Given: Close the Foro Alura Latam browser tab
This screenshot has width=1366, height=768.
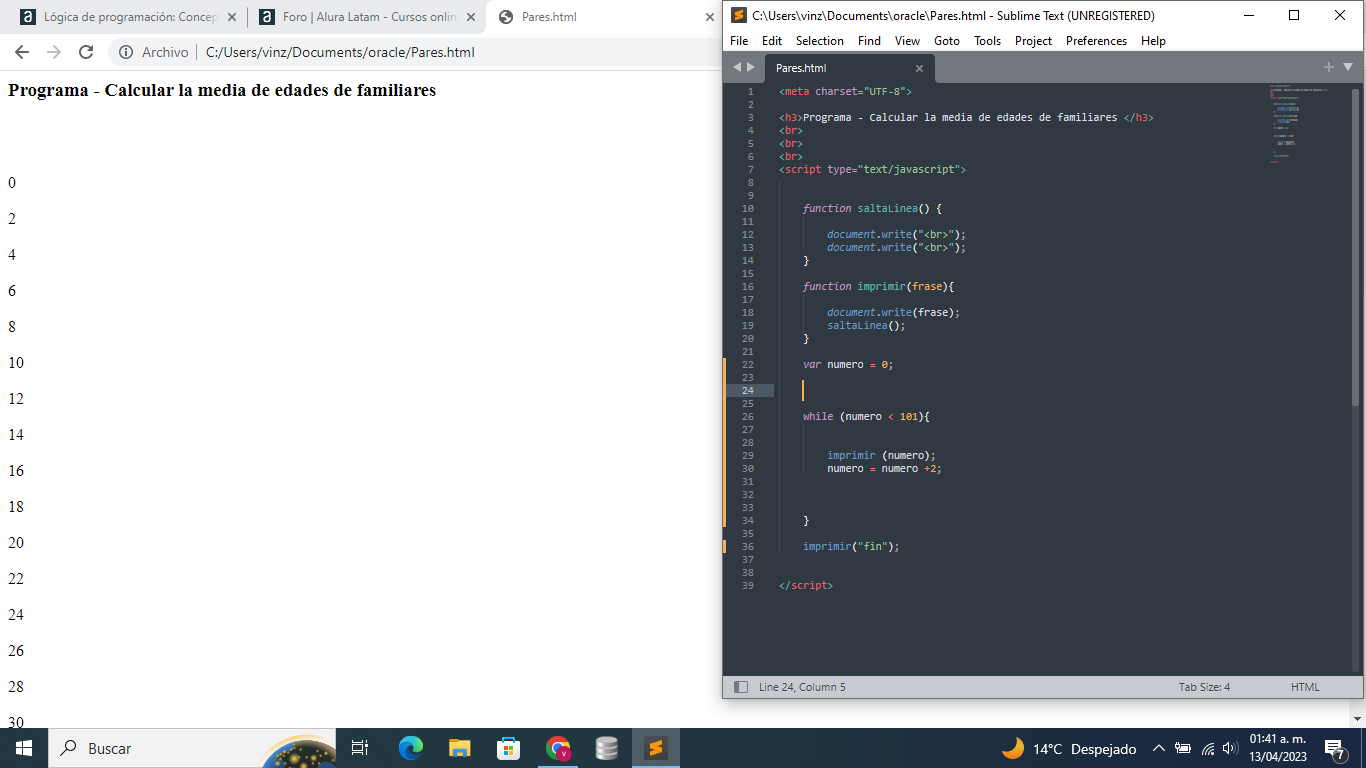Looking at the screenshot, I should pos(471,17).
